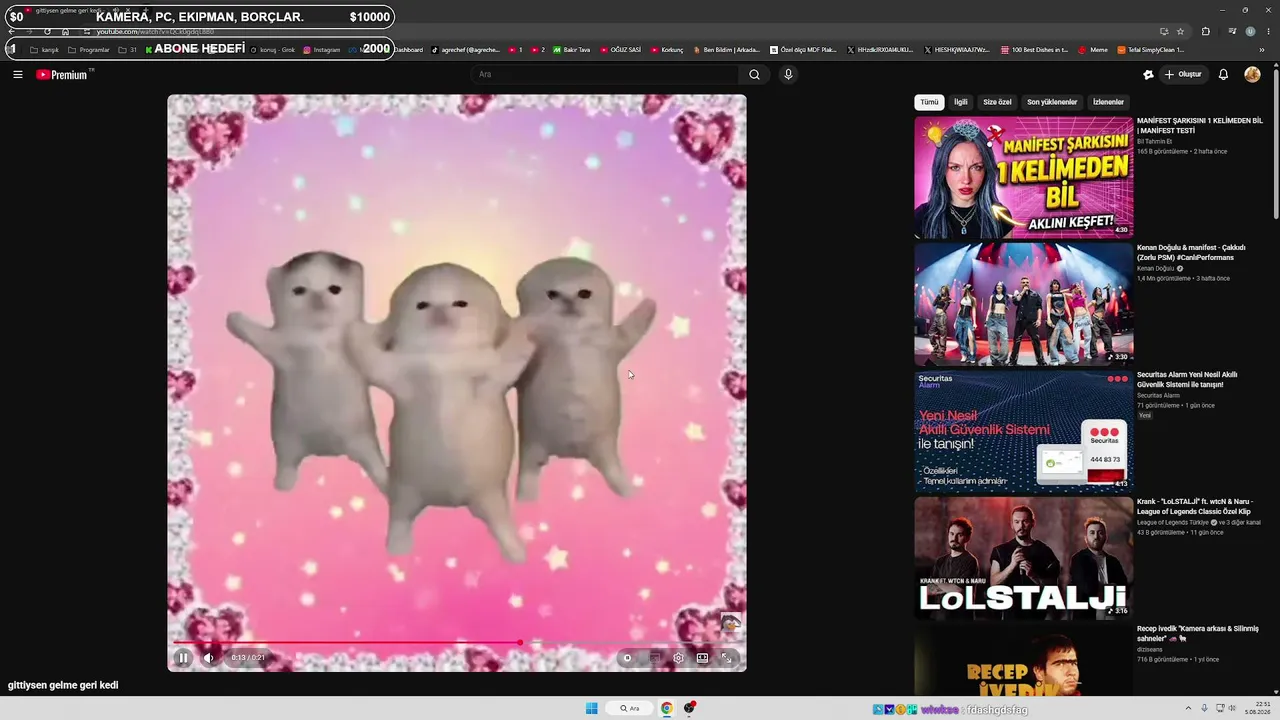Open the YouTube account avatar menu
The image size is (1280, 720).
pyautogui.click(x=1252, y=74)
